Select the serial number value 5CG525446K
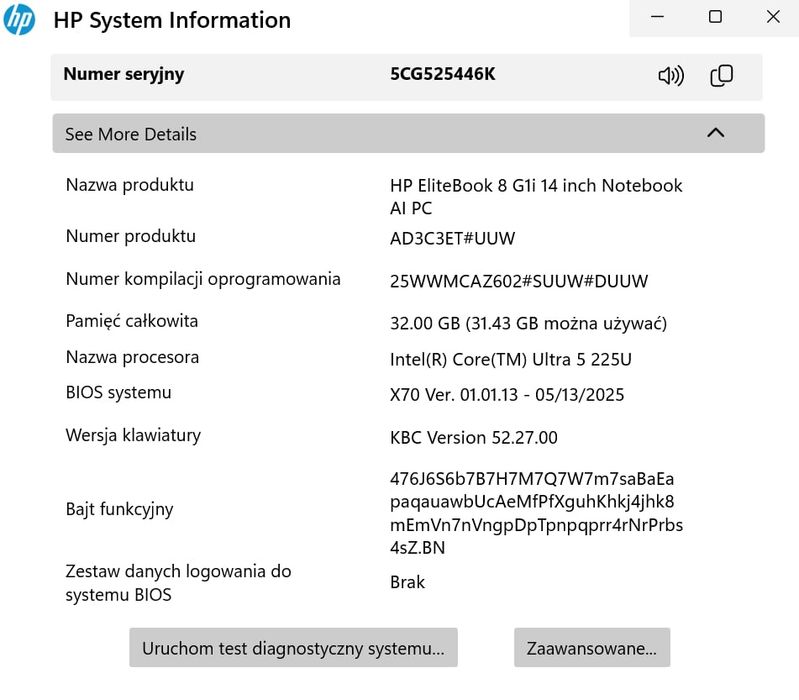The width and height of the screenshot is (799, 700). coord(442,75)
